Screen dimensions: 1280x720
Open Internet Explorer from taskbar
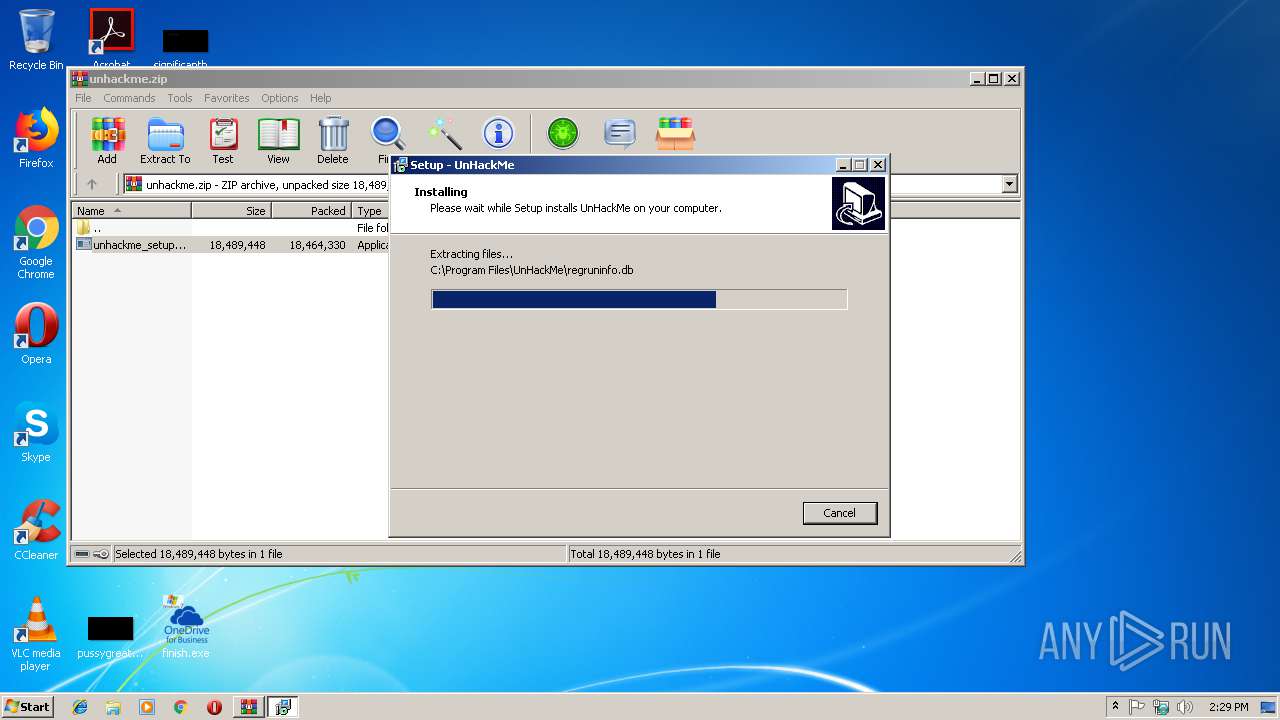tap(80, 707)
